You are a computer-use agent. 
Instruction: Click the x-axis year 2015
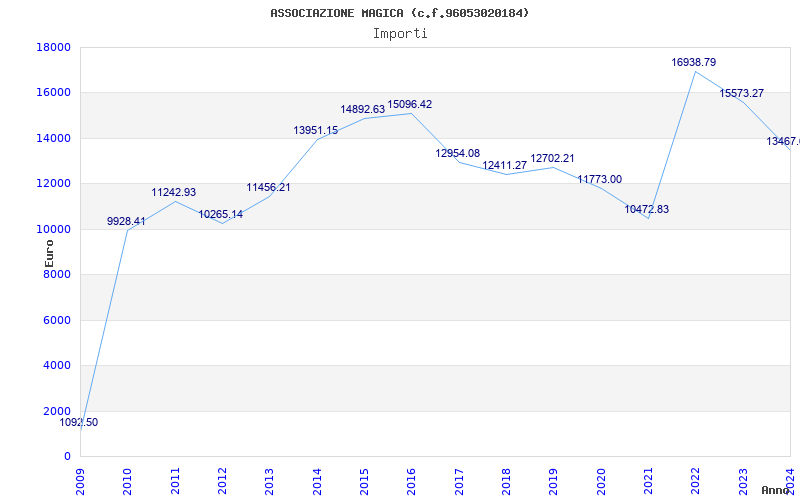click(x=364, y=482)
